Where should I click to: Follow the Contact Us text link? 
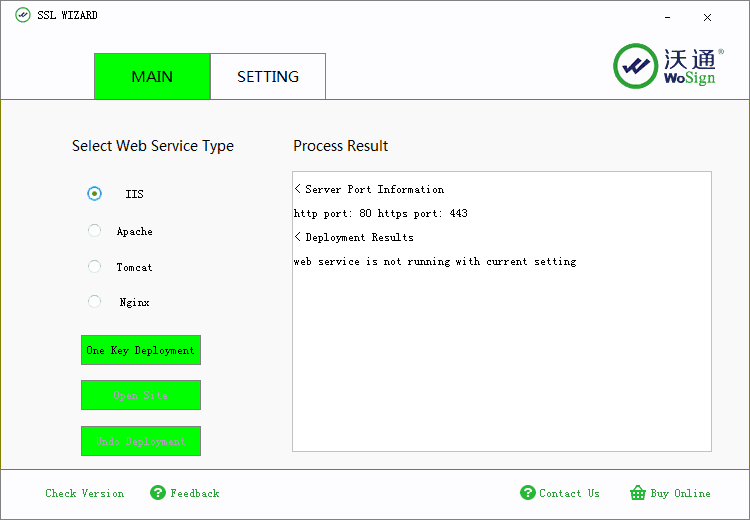coord(569,493)
